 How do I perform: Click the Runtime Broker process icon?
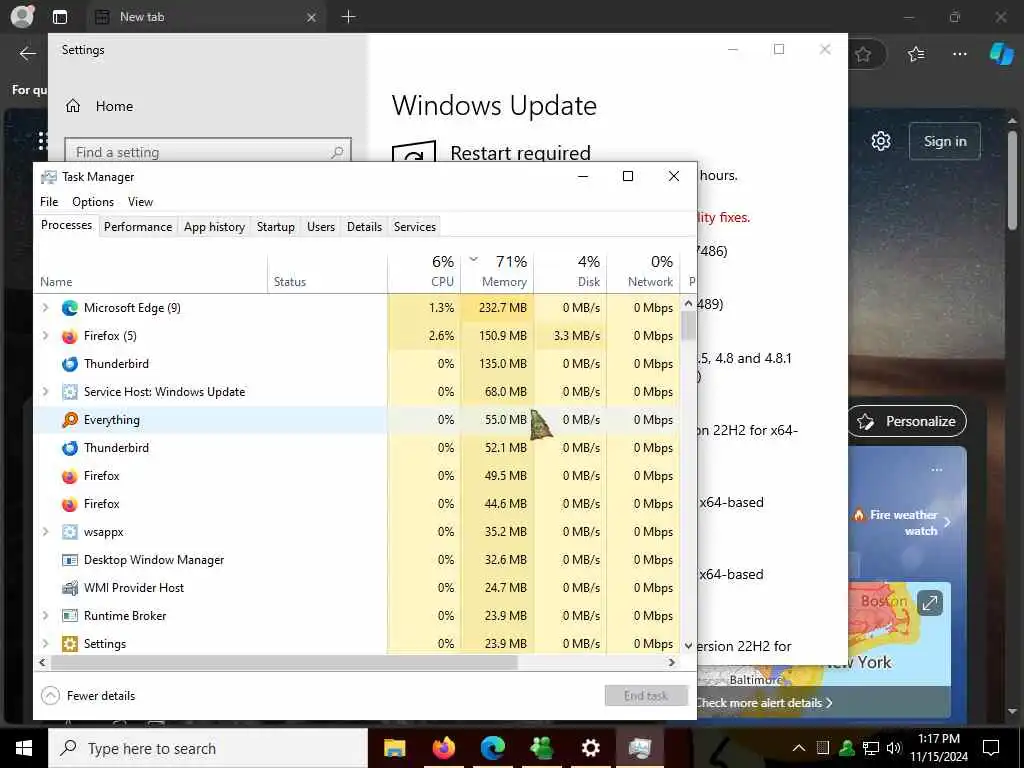click(70, 616)
